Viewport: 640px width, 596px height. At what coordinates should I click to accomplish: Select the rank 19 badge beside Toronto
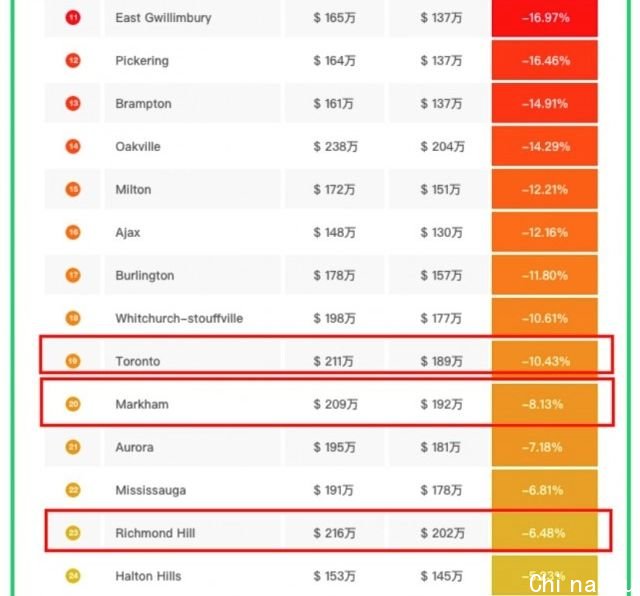73,361
